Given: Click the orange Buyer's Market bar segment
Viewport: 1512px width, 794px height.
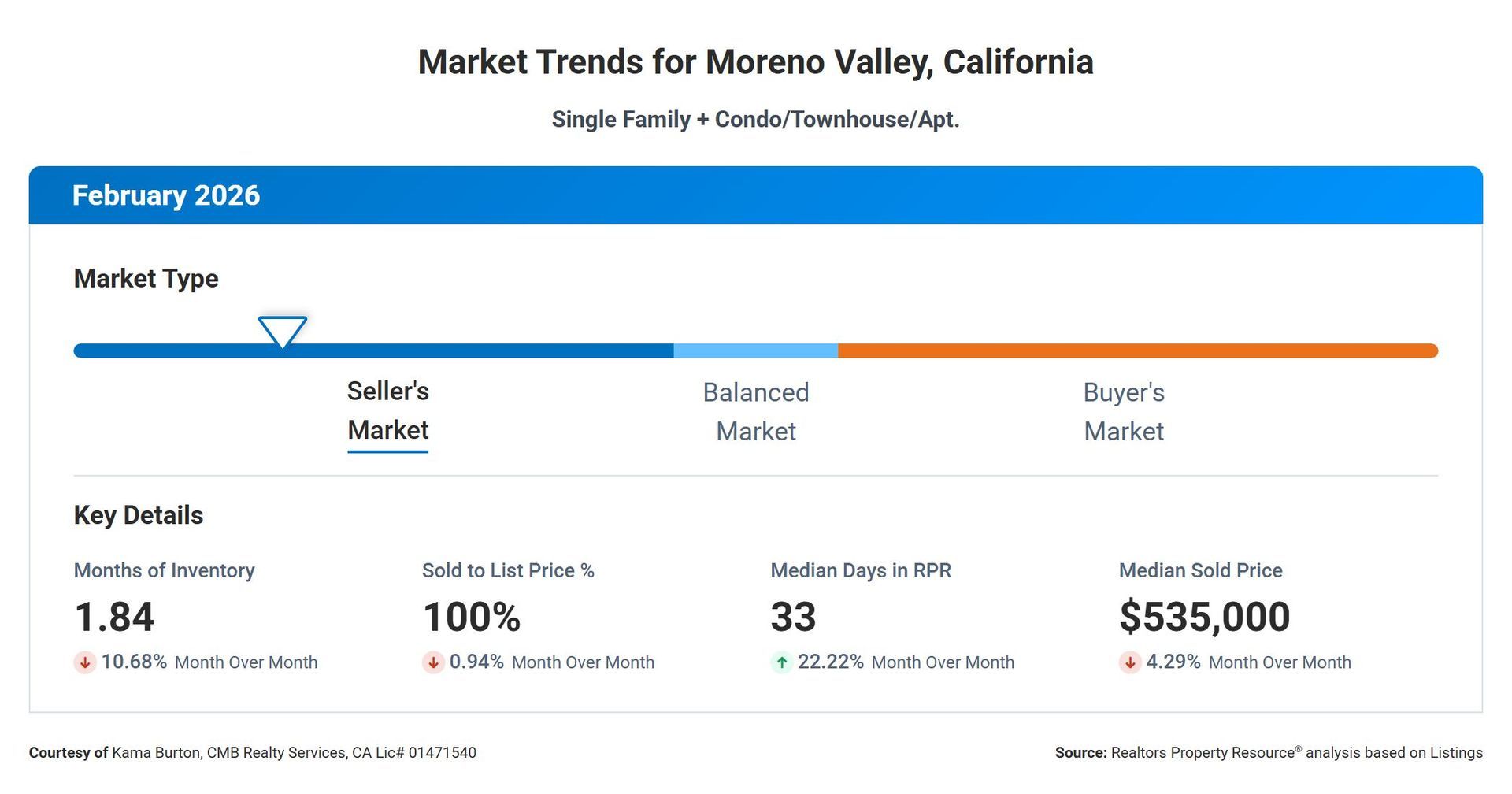Looking at the screenshot, I should pos(1137,351).
